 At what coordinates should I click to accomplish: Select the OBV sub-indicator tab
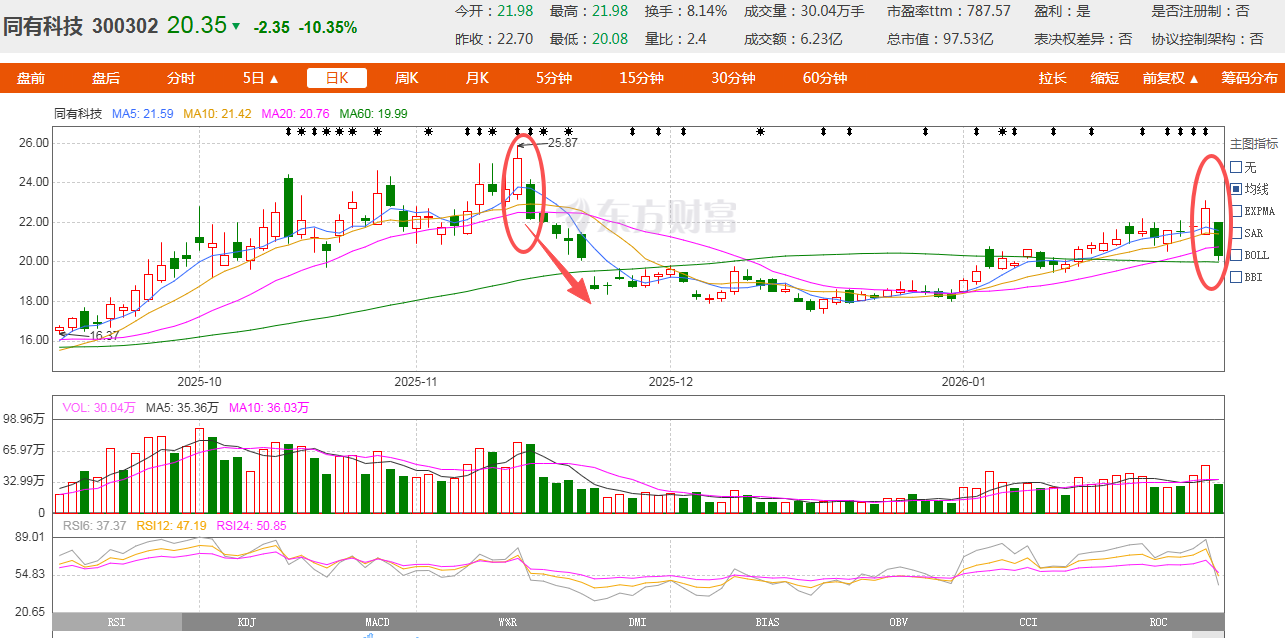(x=898, y=622)
